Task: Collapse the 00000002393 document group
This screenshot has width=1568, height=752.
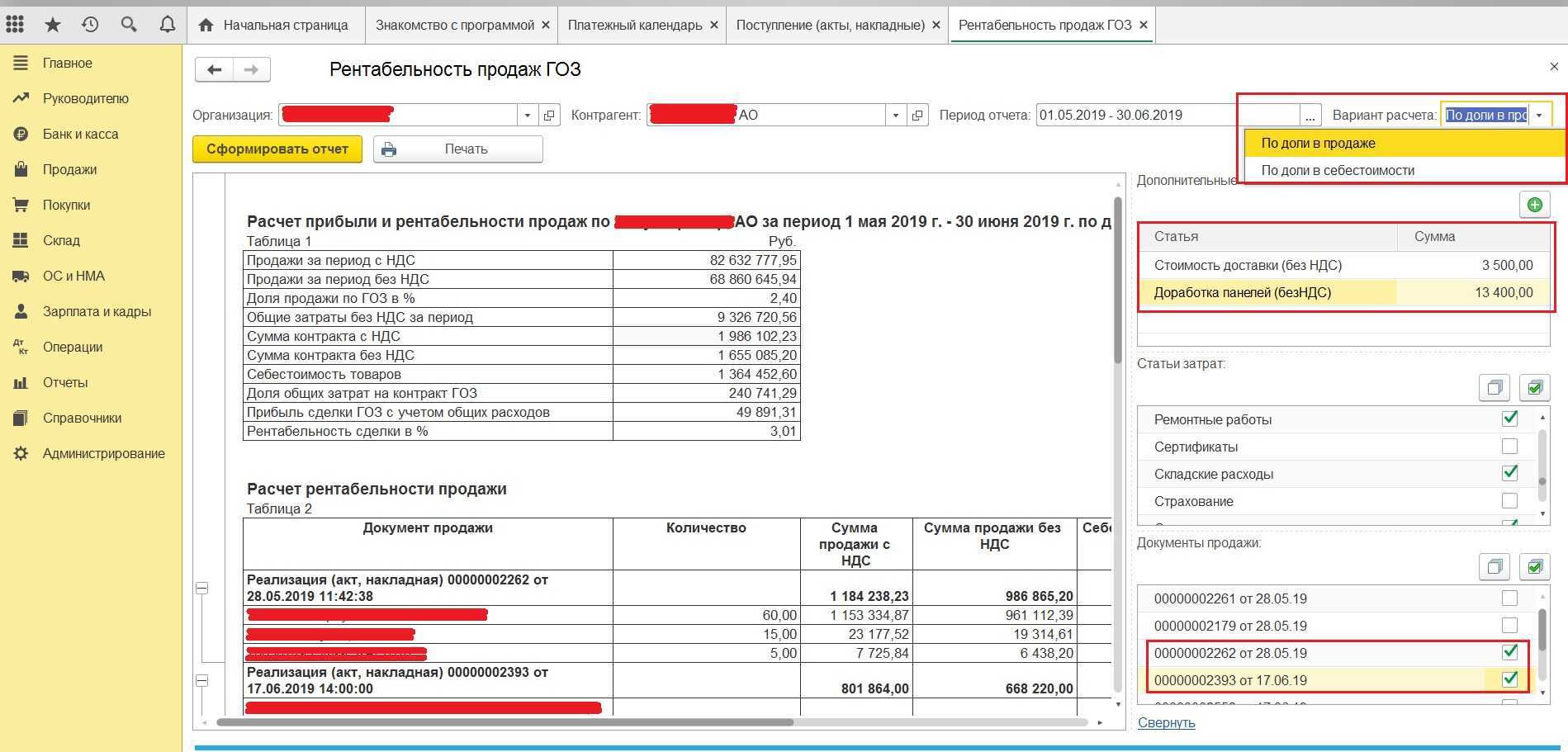Action: coord(201,680)
